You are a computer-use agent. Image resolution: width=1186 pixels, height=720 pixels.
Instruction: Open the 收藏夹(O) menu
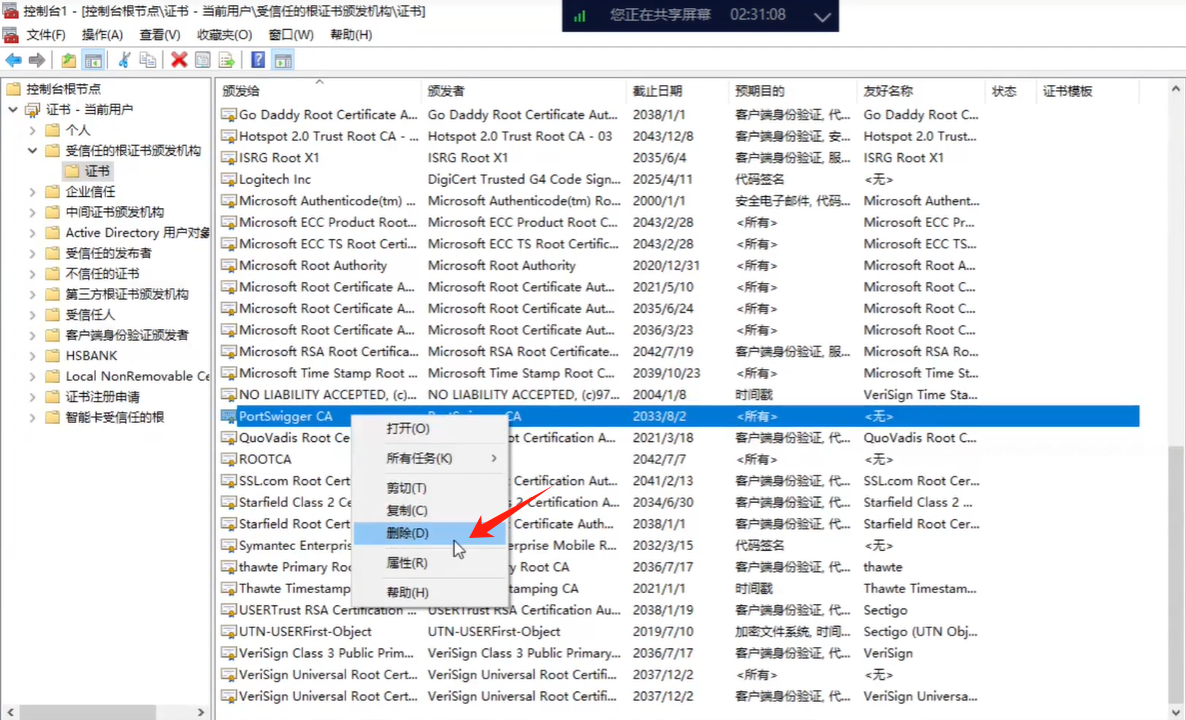[x=225, y=35]
